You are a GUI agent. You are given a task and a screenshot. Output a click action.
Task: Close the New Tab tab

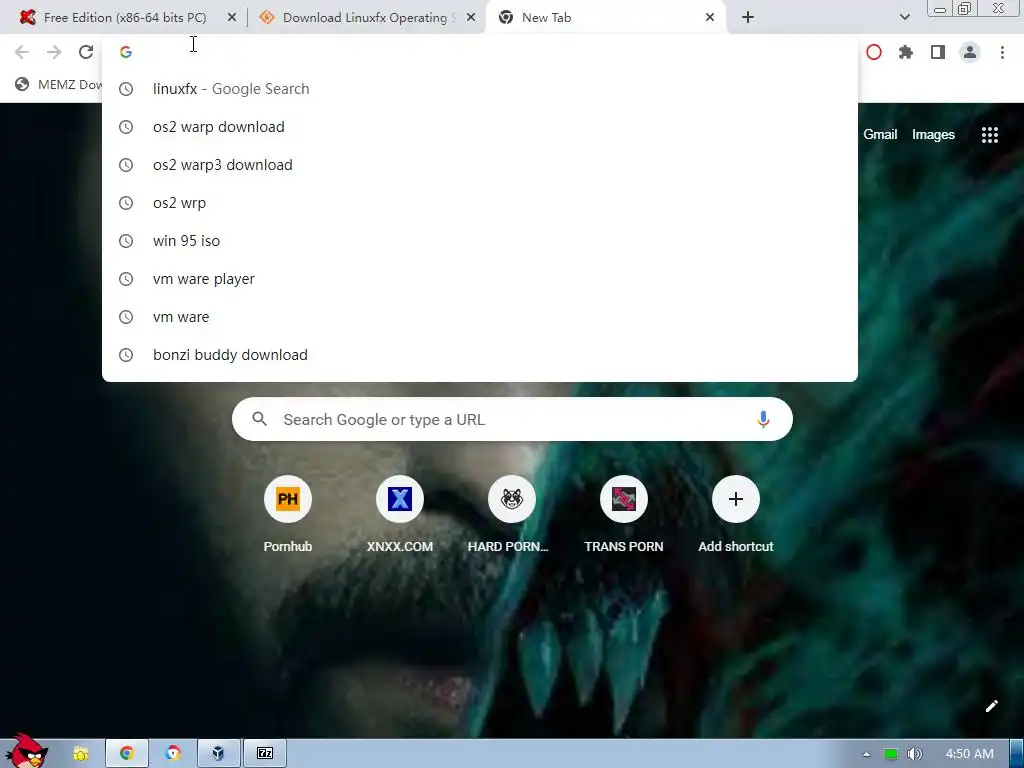click(x=710, y=18)
